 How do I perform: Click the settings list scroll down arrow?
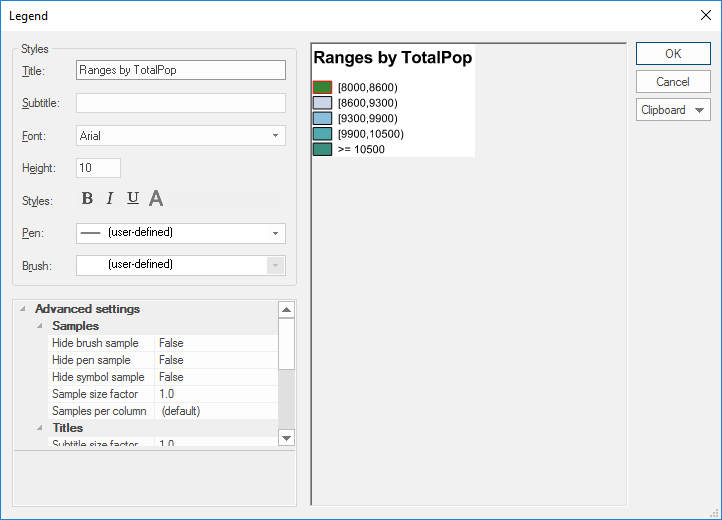pyautogui.click(x=286, y=437)
